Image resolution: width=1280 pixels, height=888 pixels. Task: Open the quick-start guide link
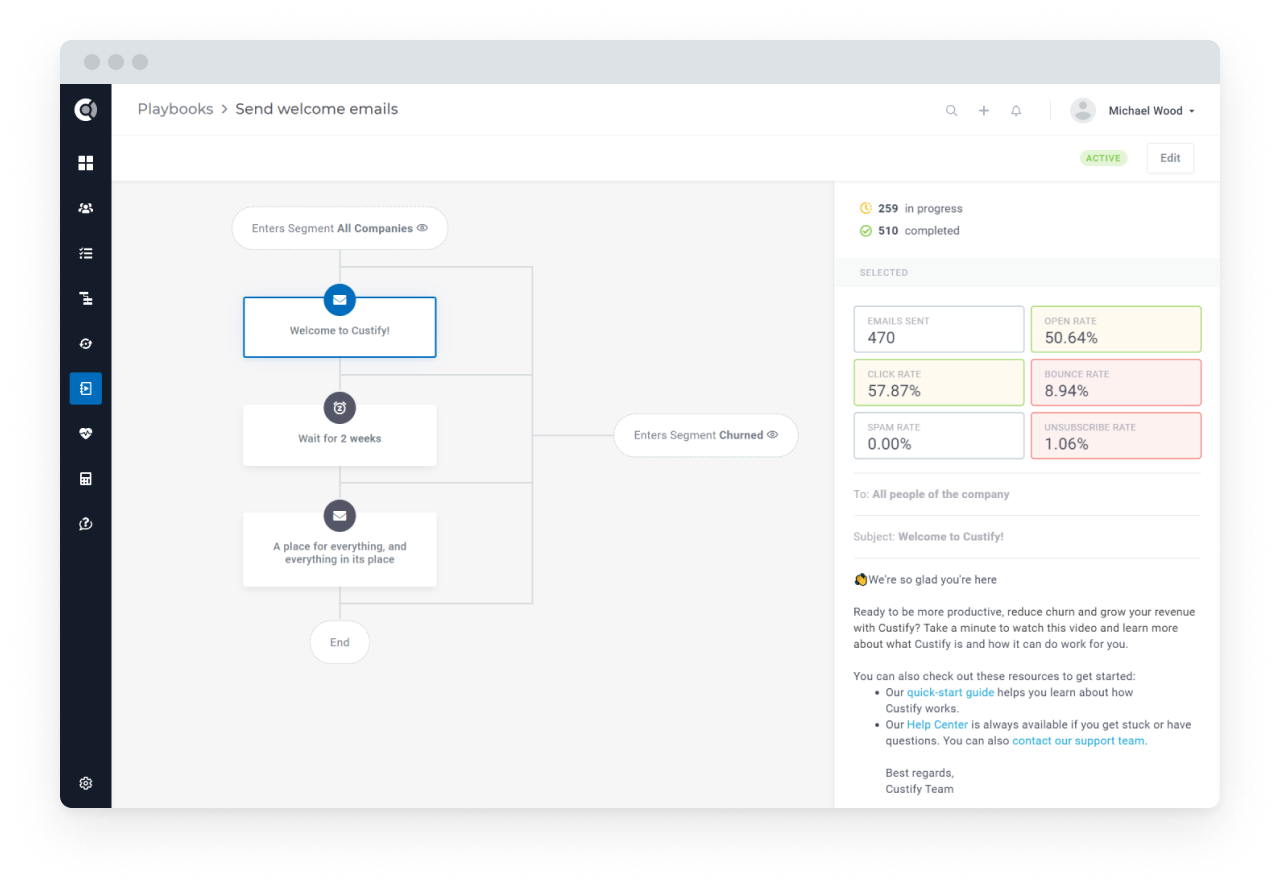[950, 692]
